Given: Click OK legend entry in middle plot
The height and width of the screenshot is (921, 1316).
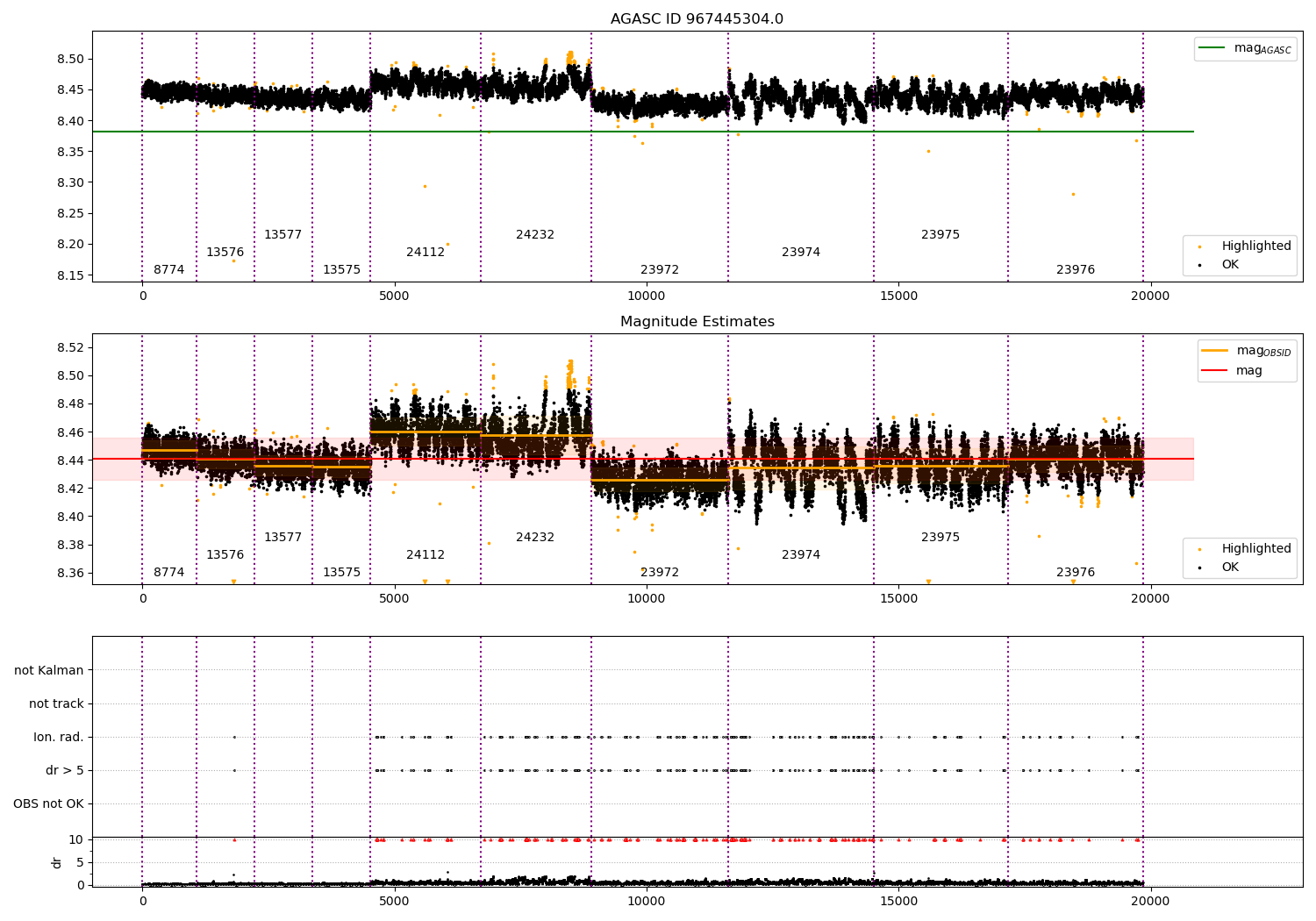Looking at the screenshot, I should 1217,568.
